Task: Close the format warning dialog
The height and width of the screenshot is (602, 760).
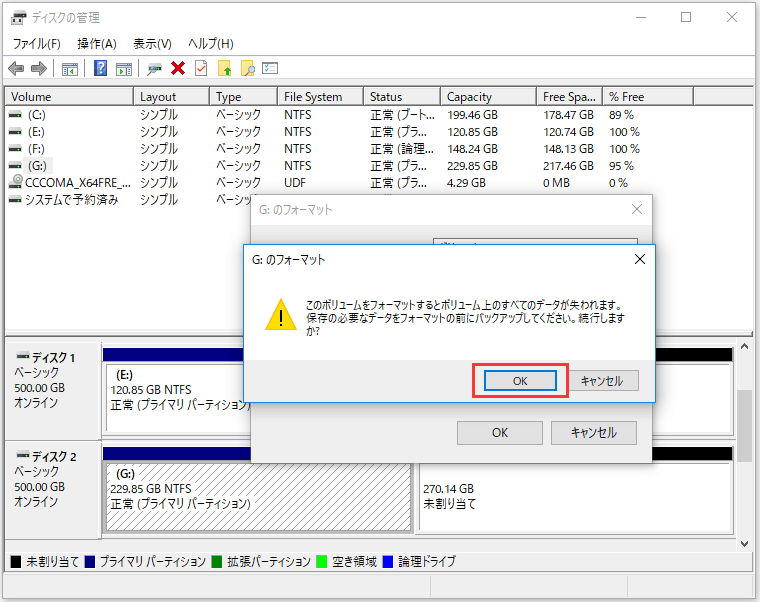Action: point(640,259)
